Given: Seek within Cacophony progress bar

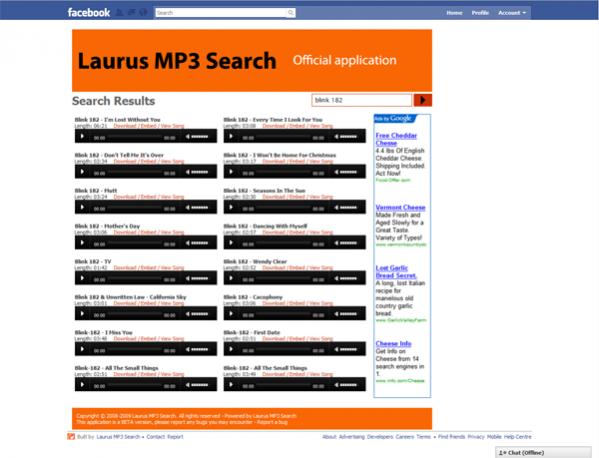Looking at the screenshot, I should pyautogui.click(x=283, y=314).
